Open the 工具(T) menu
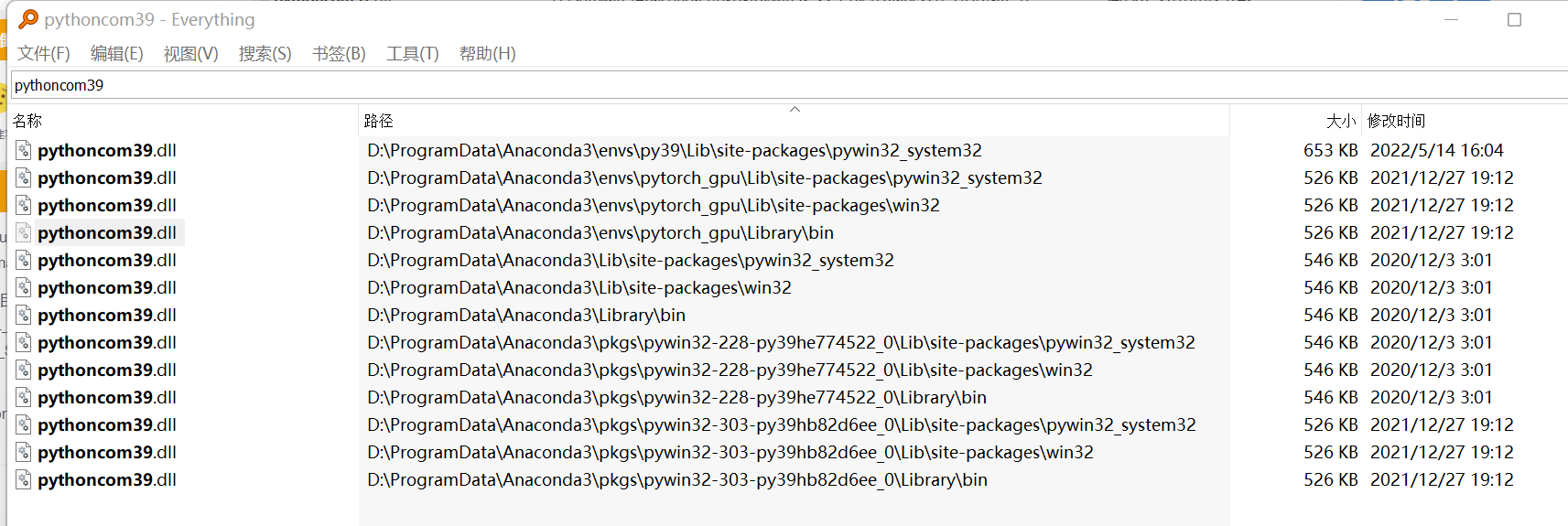The height and width of the screenshot is (526, 1568). [413, 54]
